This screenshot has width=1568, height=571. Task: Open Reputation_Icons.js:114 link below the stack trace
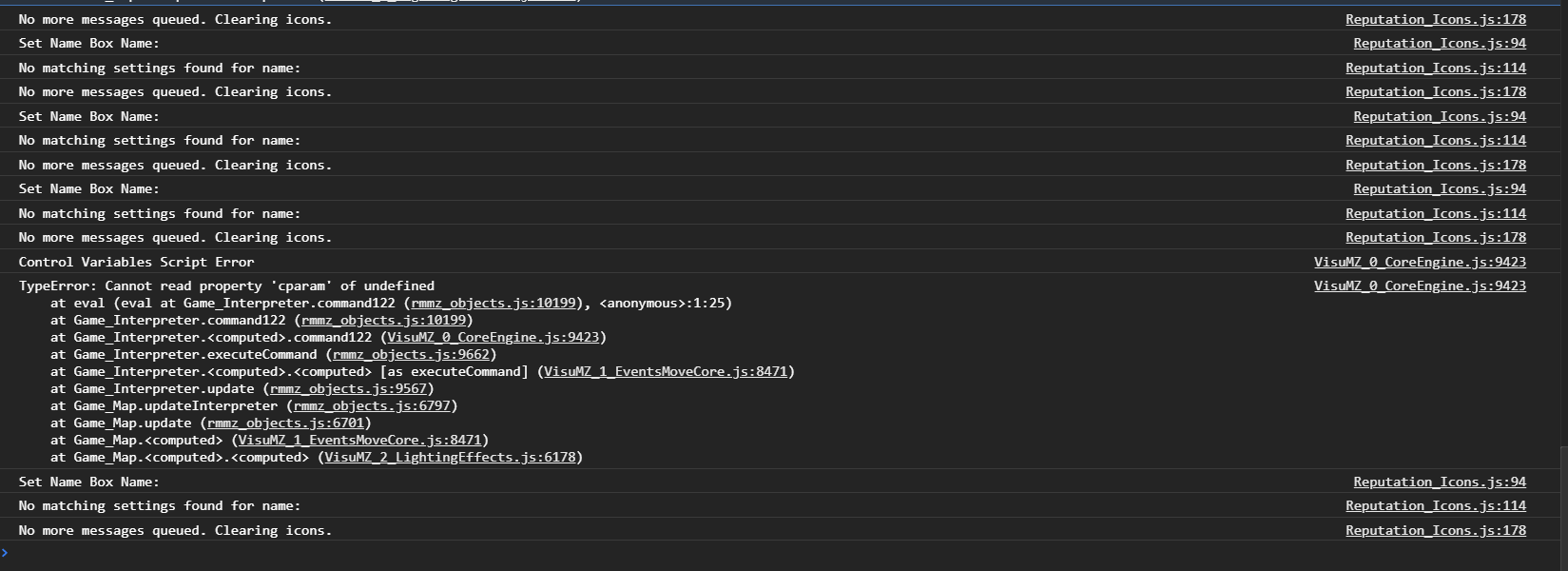pyautogui.click(x=1436, y=505)
